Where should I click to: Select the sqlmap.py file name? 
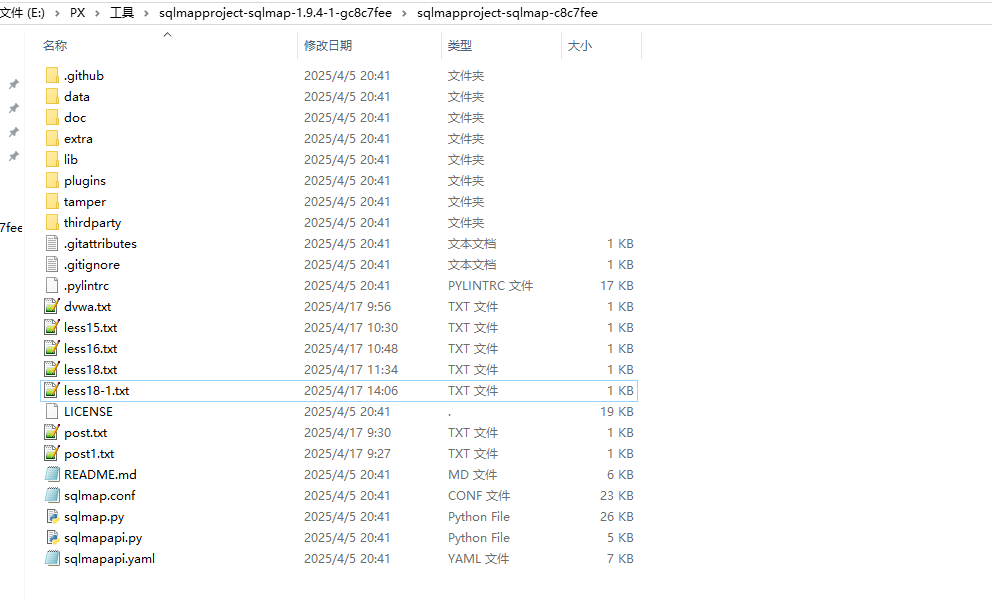(94, 517)
